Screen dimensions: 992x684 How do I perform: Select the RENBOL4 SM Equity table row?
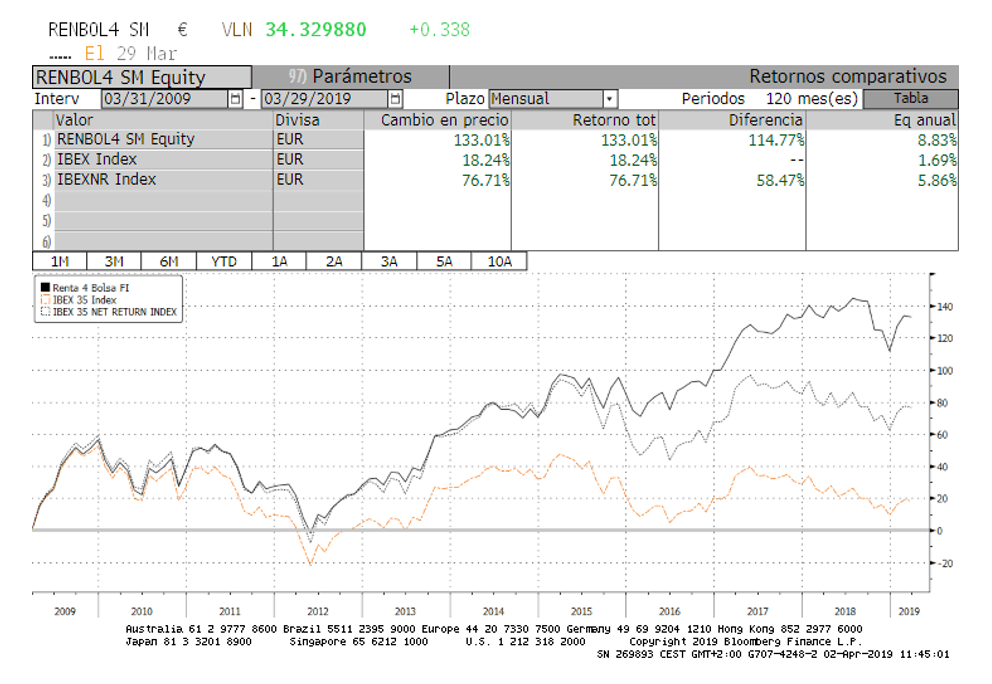pos(495,139)
